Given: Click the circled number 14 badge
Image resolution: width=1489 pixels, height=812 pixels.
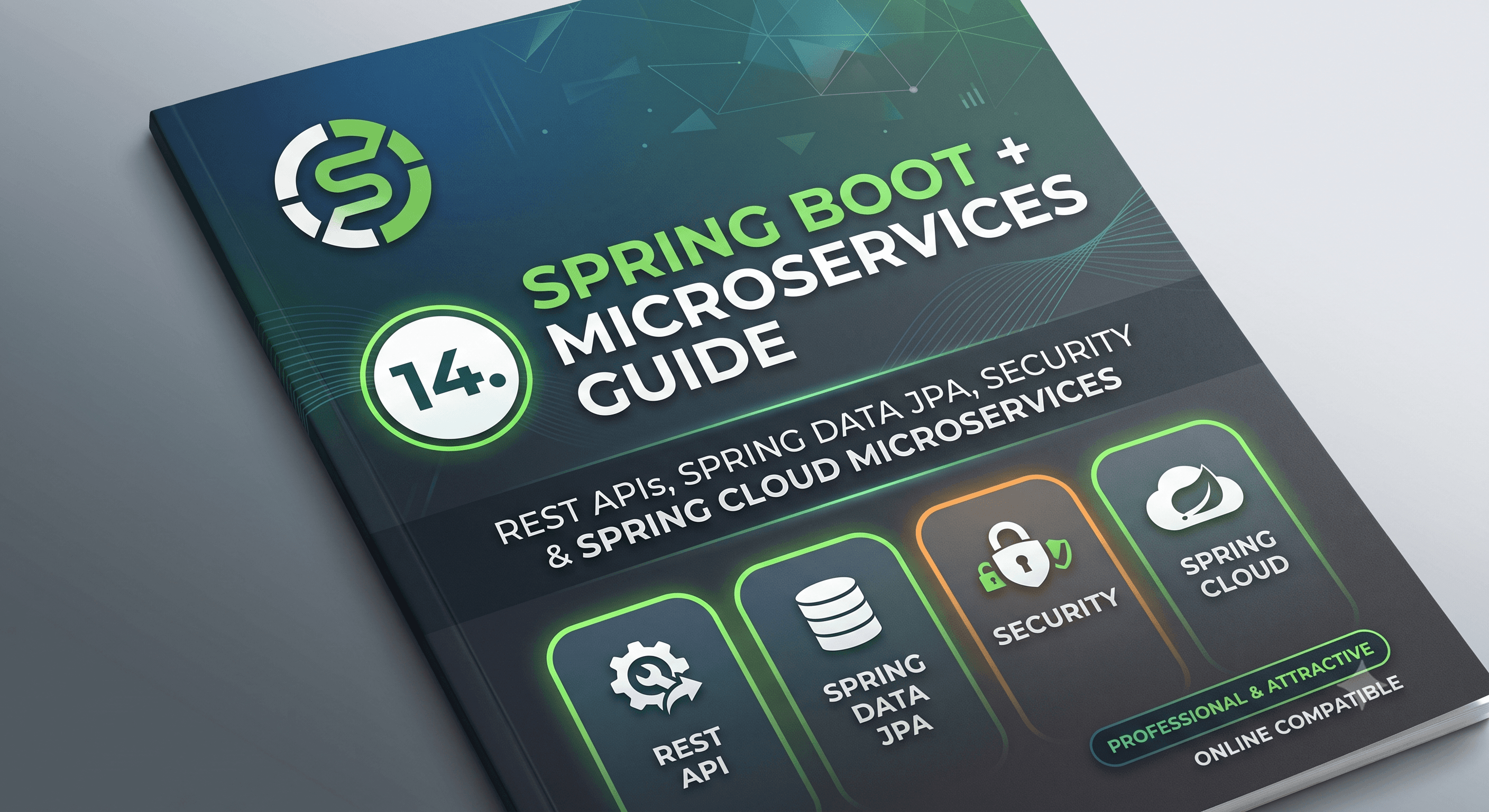Looking at the screenshot, I should pyautogui.click(x=446, y=379).
